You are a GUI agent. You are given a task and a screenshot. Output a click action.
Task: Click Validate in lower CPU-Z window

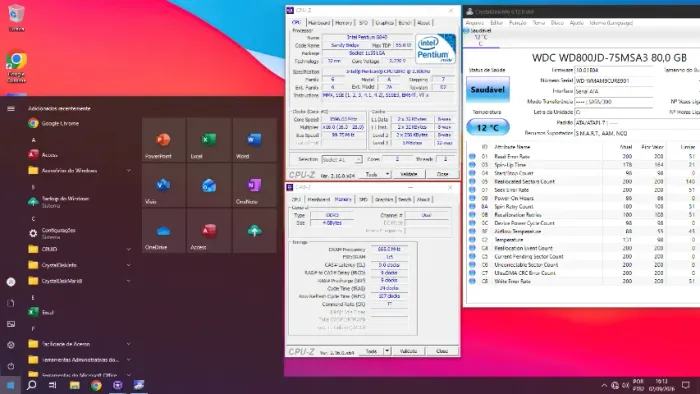[408, 351]
